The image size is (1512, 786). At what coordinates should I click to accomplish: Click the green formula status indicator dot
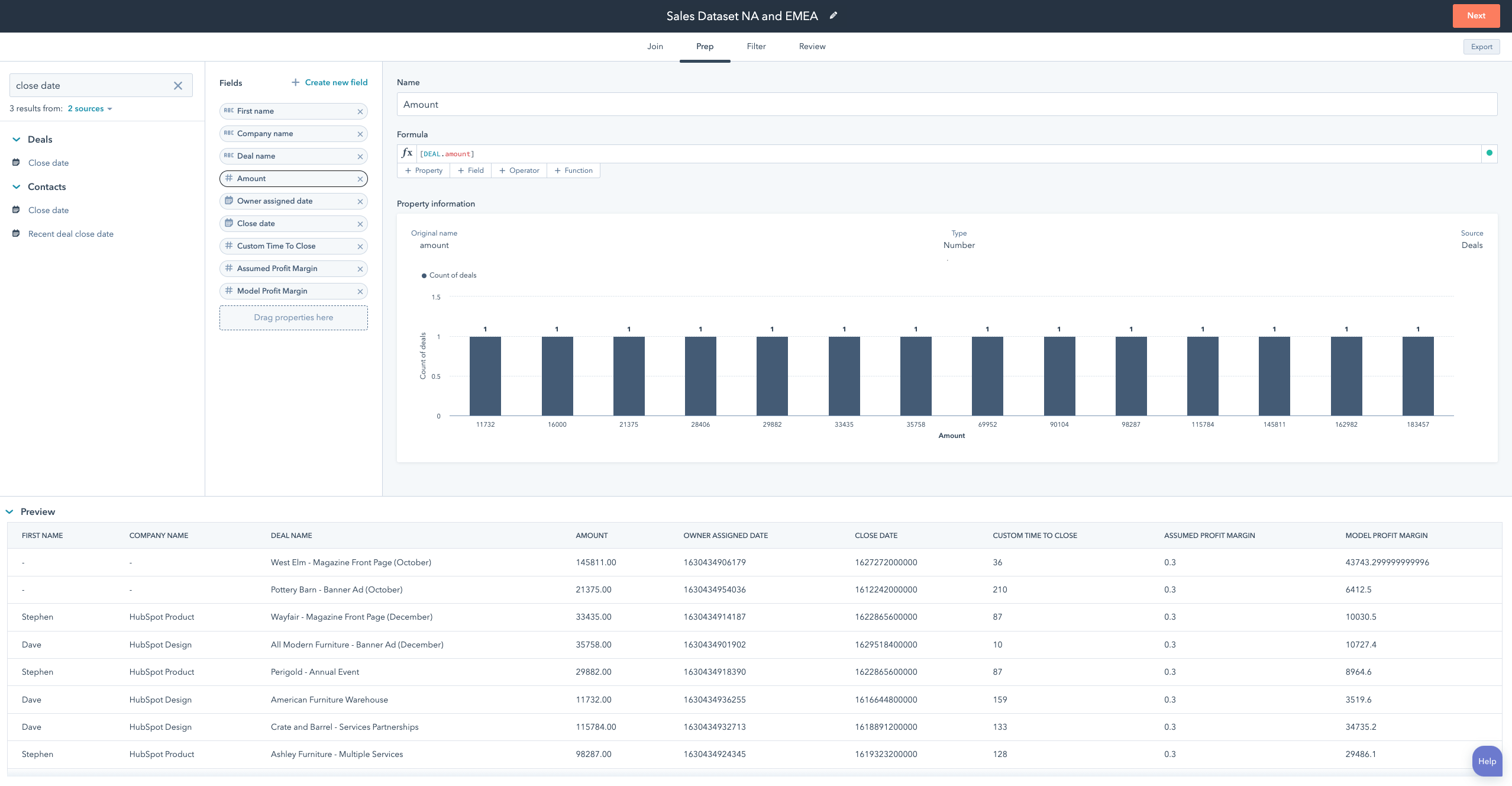coord(1490,153)
